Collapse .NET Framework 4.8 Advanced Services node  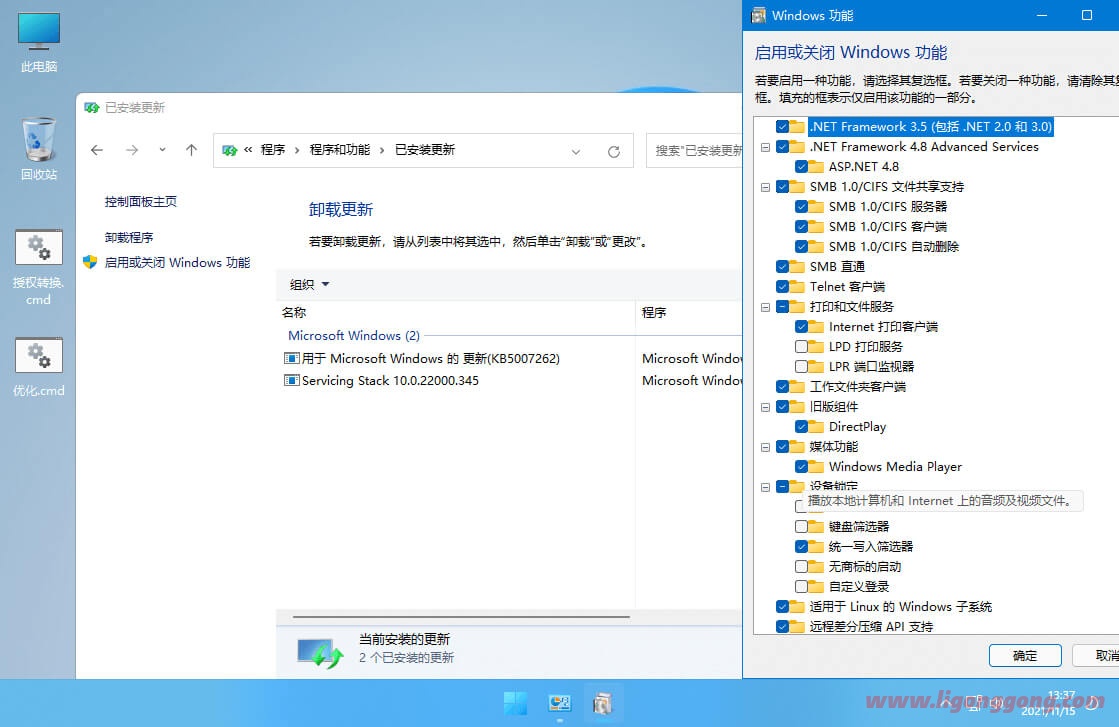click(x=765, y=147)
